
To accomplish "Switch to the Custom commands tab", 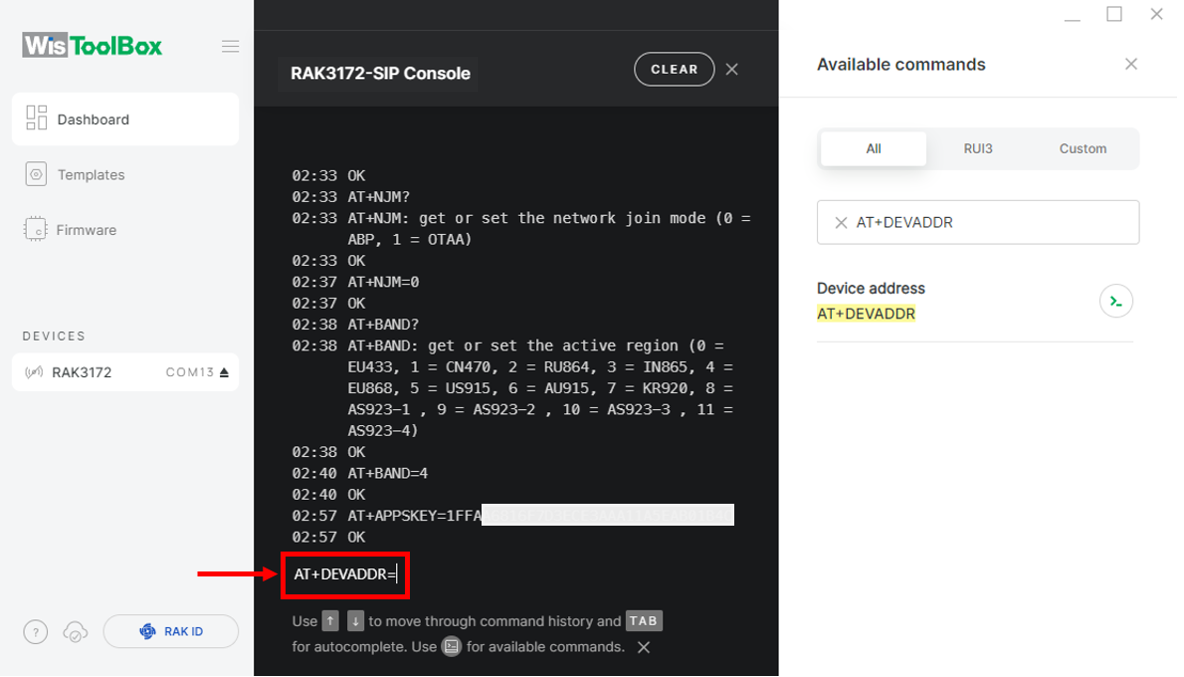I will 1083,149.
